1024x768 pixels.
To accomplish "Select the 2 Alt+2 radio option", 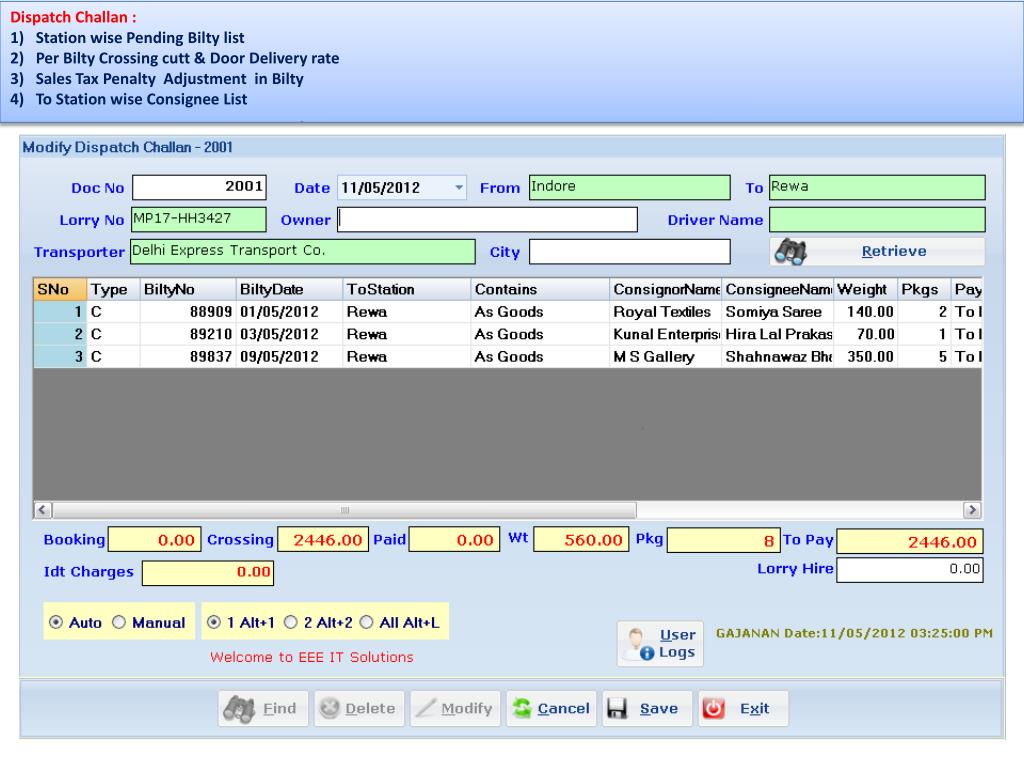I will (291, 622).
